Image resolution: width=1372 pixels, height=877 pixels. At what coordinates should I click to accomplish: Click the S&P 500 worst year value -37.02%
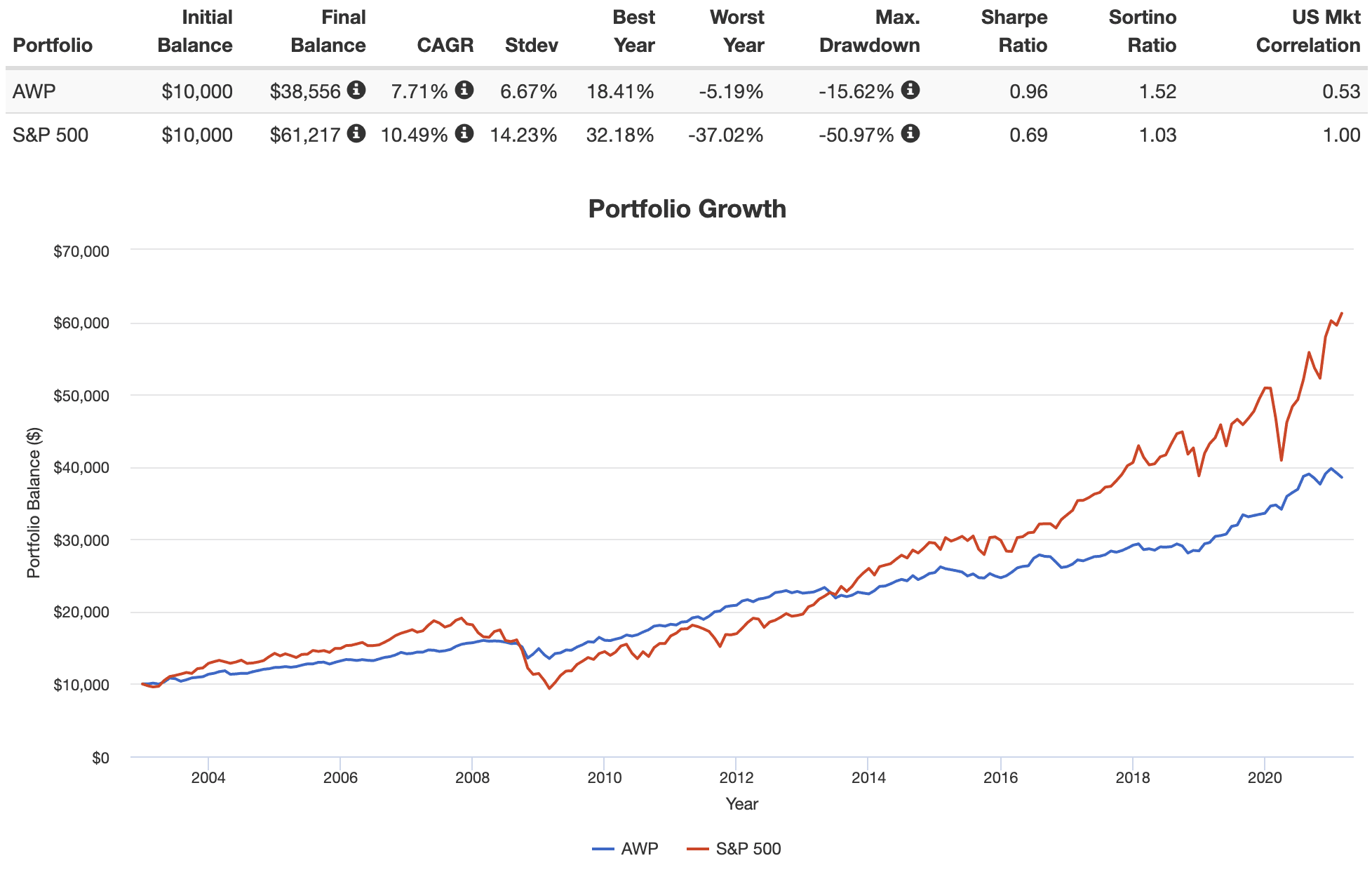click(x=725, y=135)
